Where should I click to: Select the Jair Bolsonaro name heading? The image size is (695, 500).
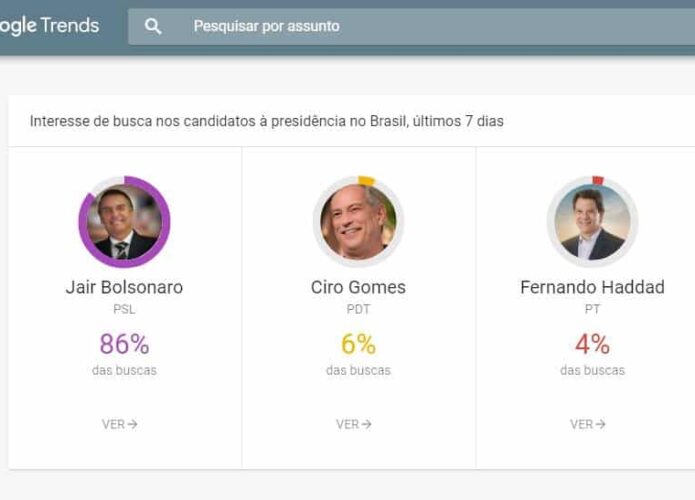tap(124, 287)
